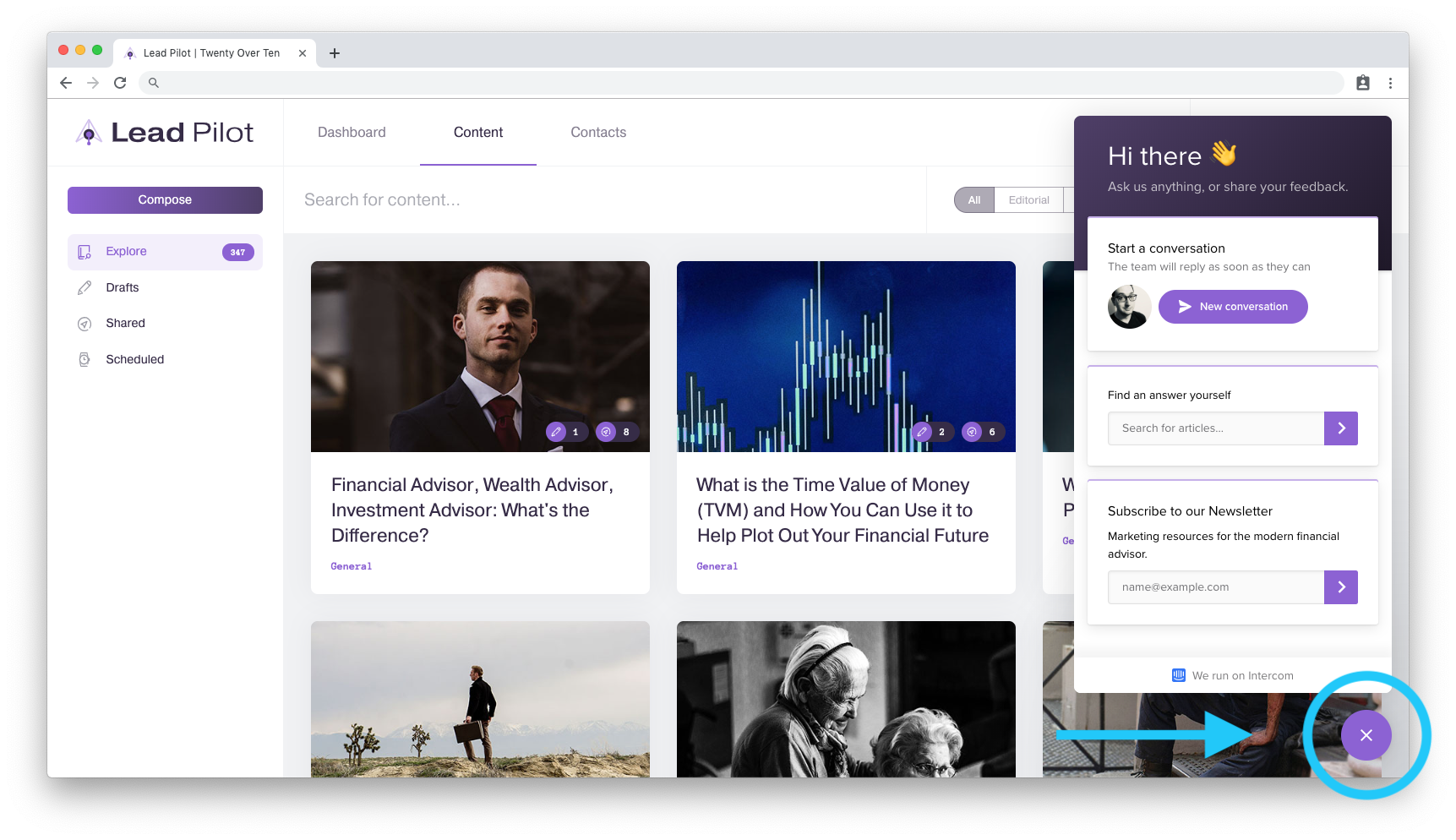Open the elderly couple thumbnail

pyautogui.click(x=846, y=700)
